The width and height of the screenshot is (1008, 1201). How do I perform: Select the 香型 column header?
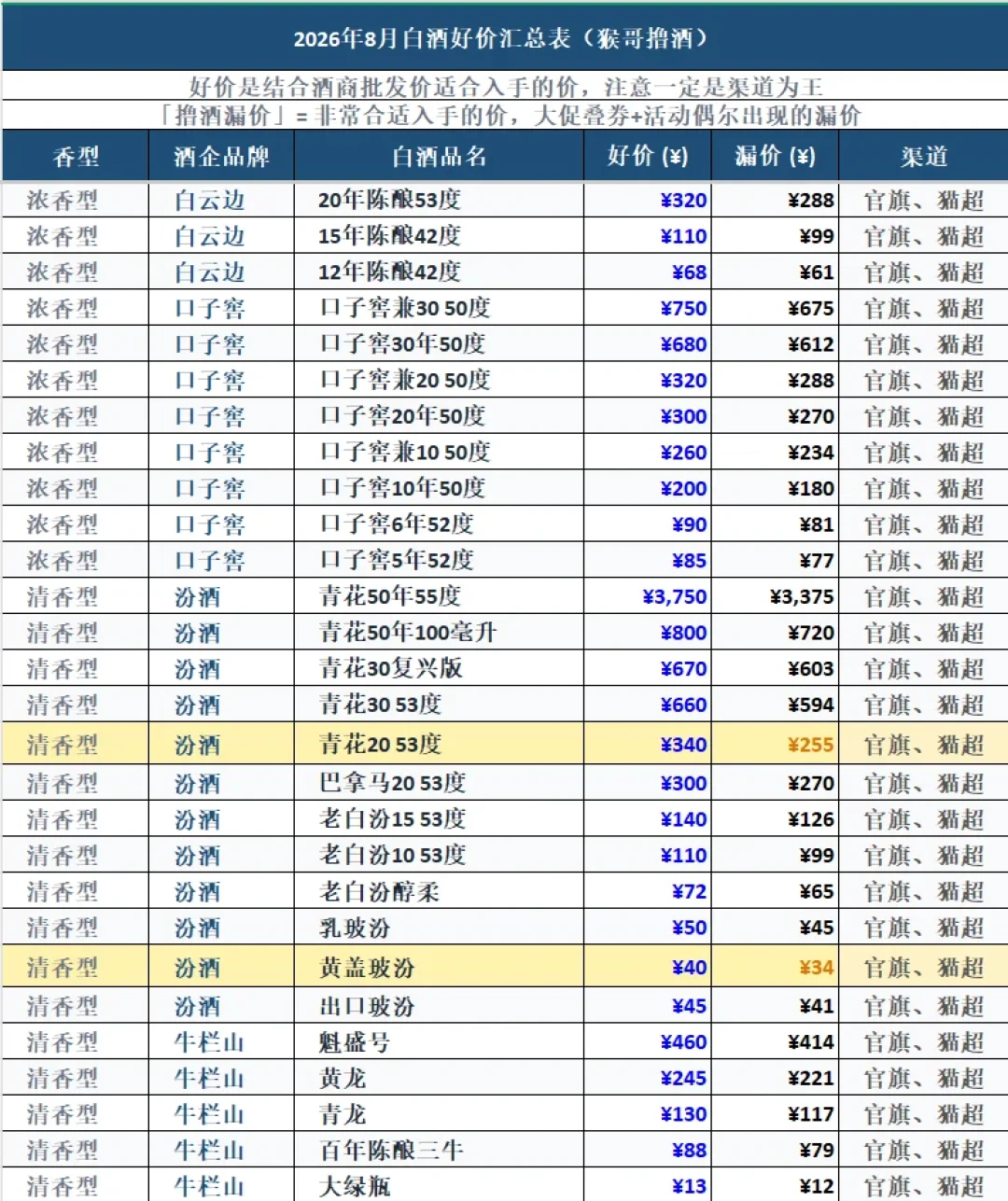coord(76,156)
